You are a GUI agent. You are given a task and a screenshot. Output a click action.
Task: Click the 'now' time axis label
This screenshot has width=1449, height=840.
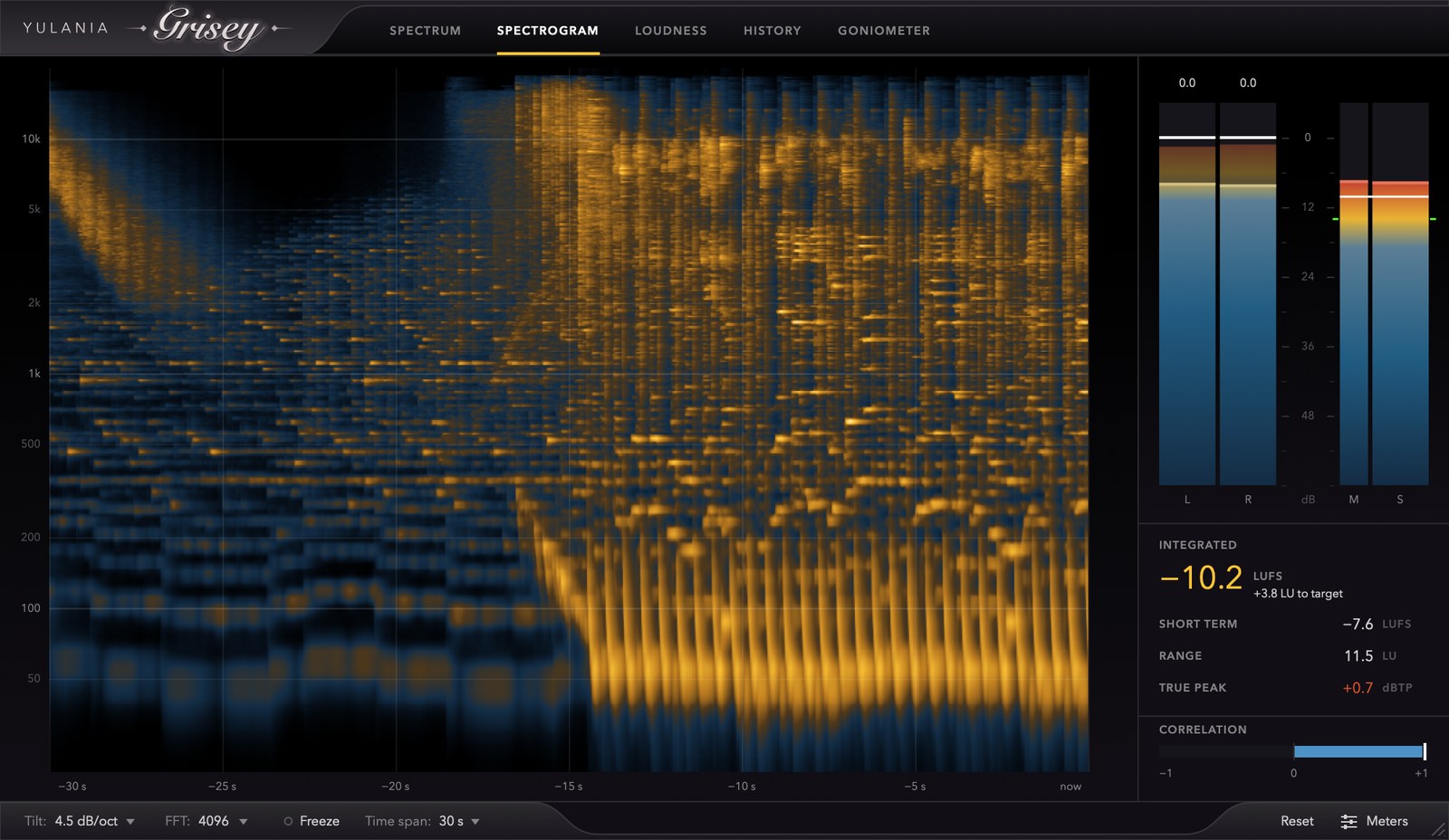(1070, 787)
